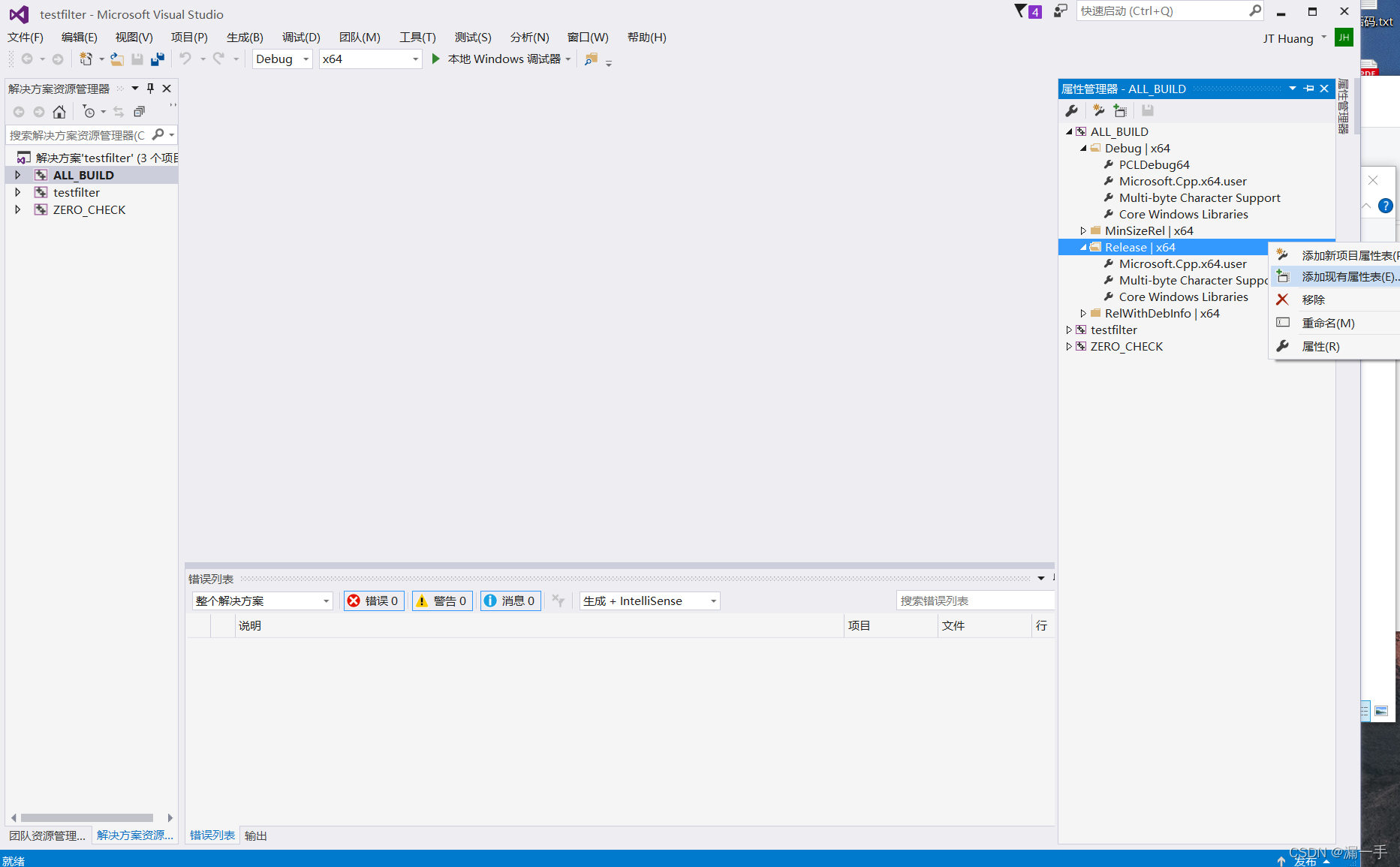The image size is (1400, 867).
Task: Click the Navigate Backward toolbar arrow
Action: tap(27, 59)
